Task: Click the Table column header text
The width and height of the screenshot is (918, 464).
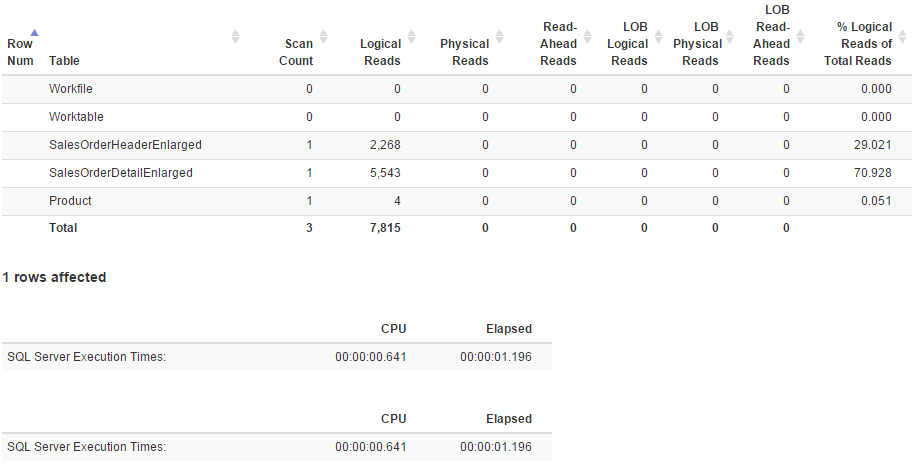Action: coord(64,61)
